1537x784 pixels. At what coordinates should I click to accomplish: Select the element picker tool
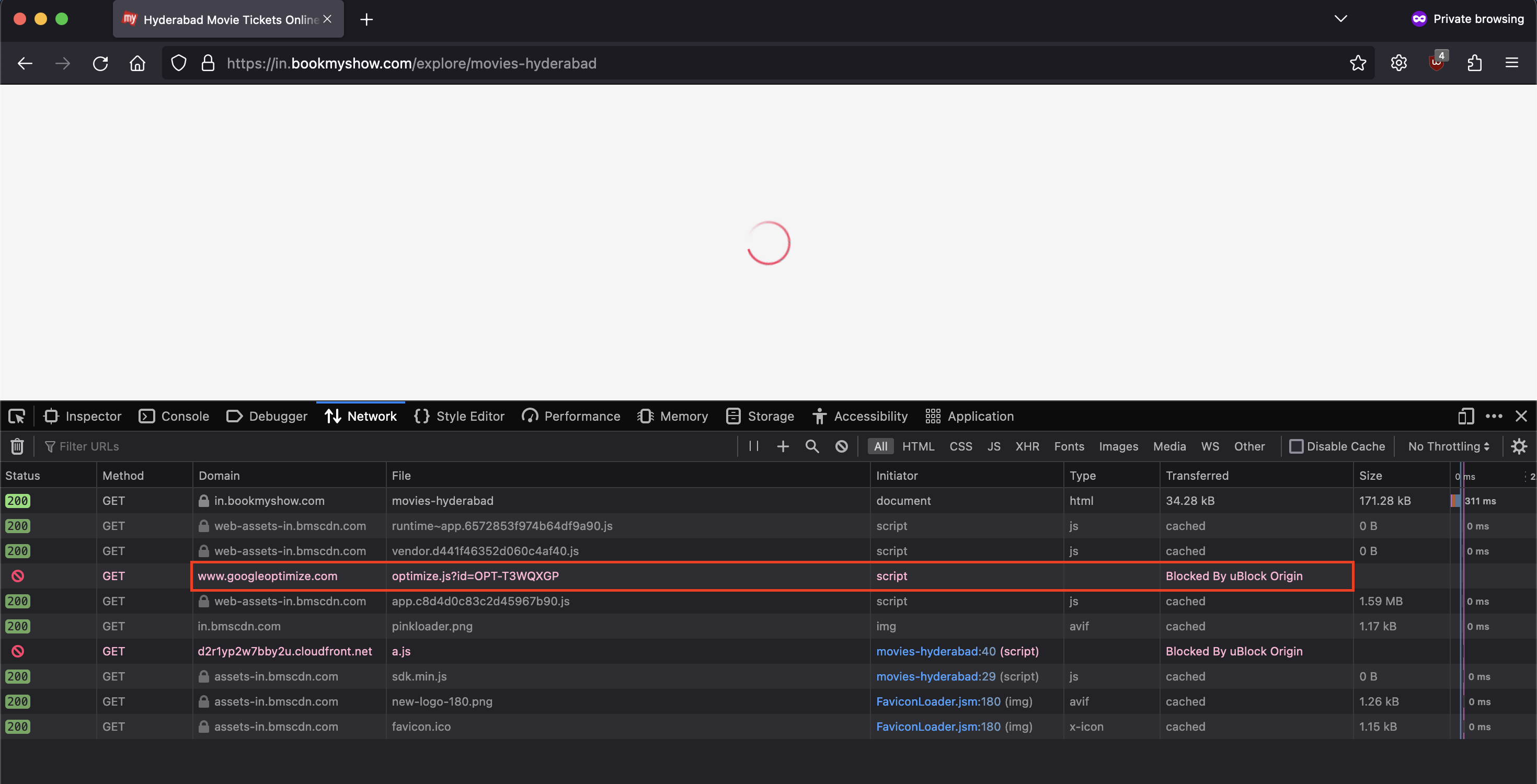pyautogui.click(x=17, y=416)
